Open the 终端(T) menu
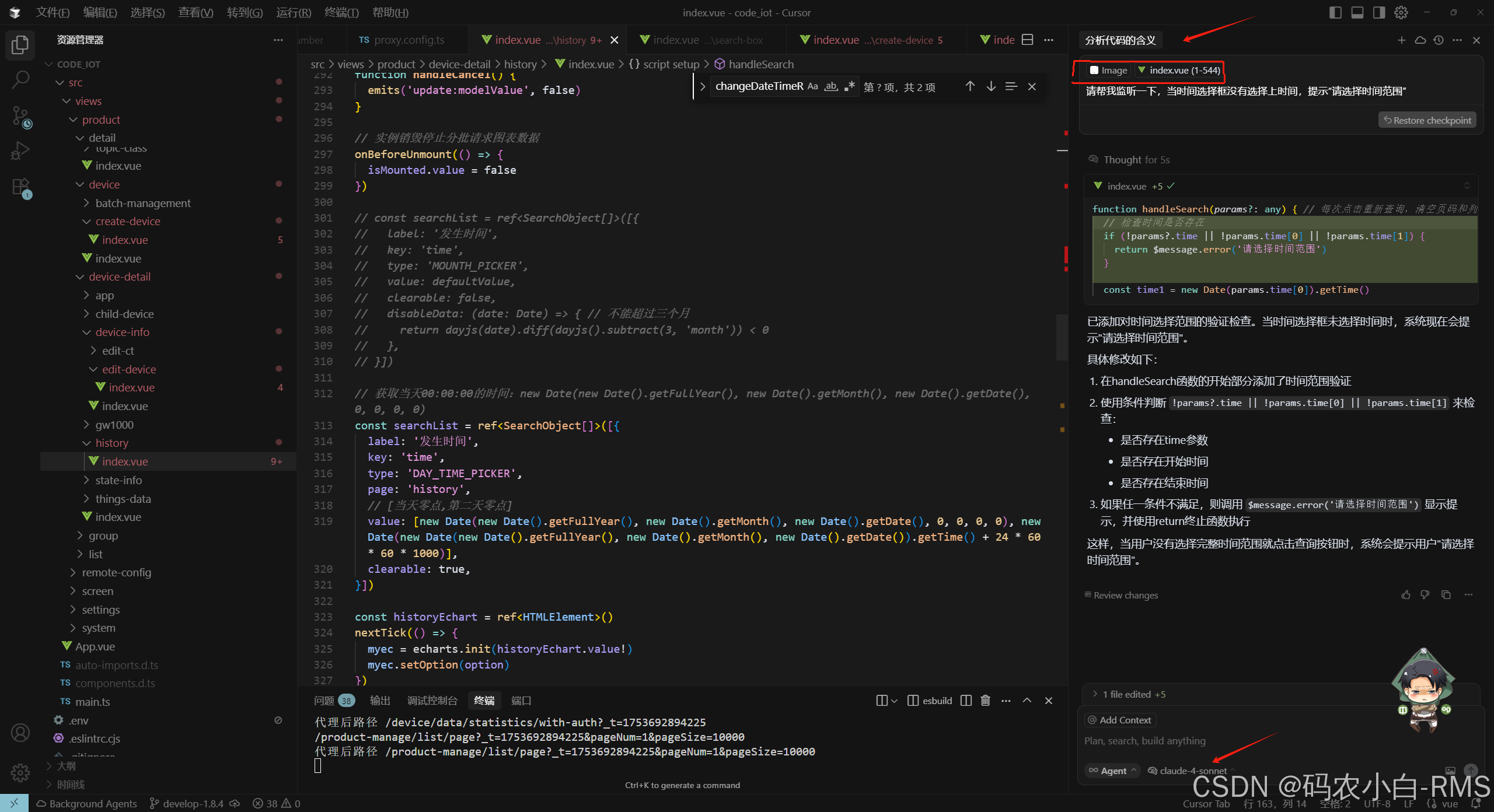This screenshot has height=812, width=1494. coord(341,12)
